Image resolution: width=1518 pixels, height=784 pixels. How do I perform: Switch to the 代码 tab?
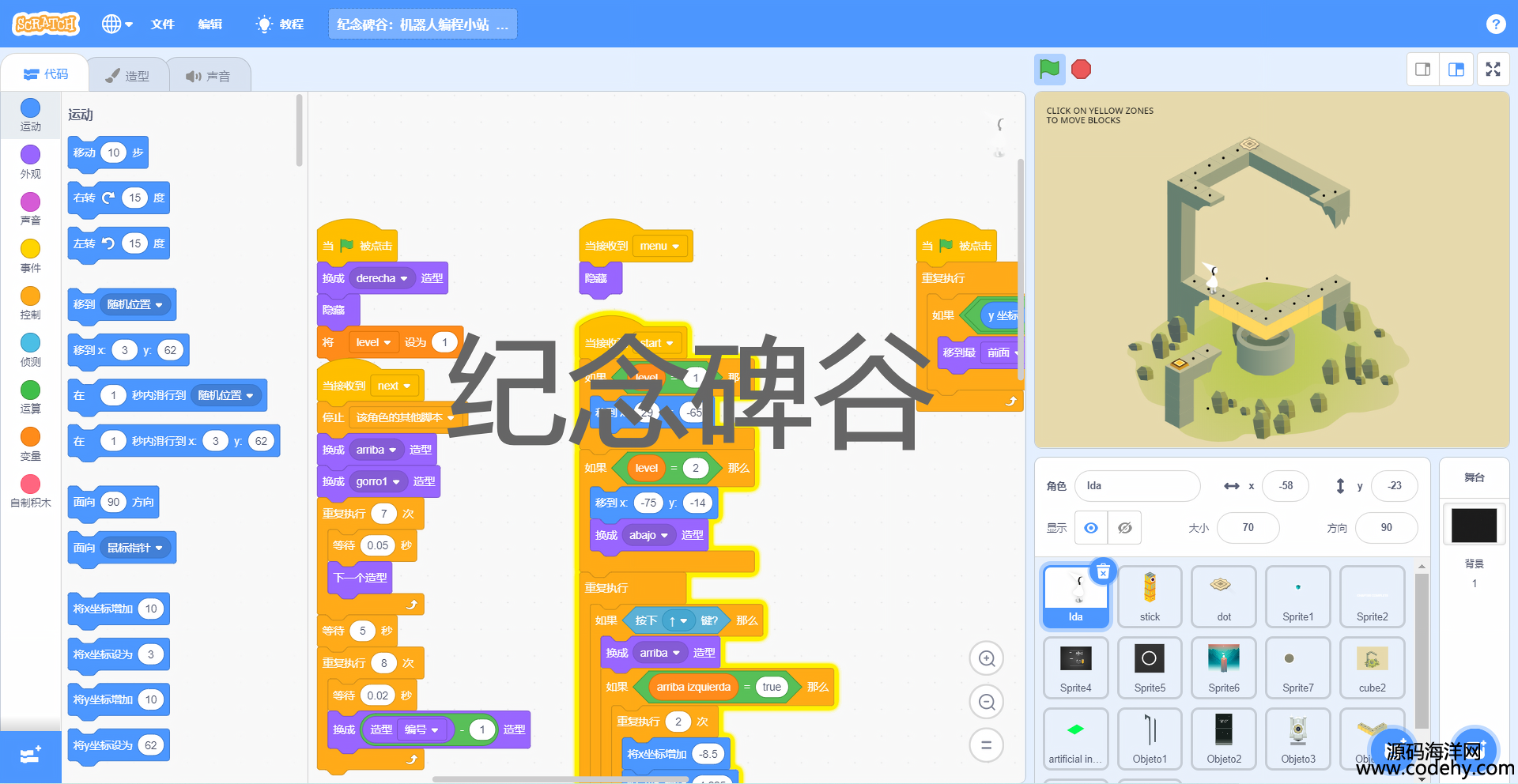pos(46,73)
